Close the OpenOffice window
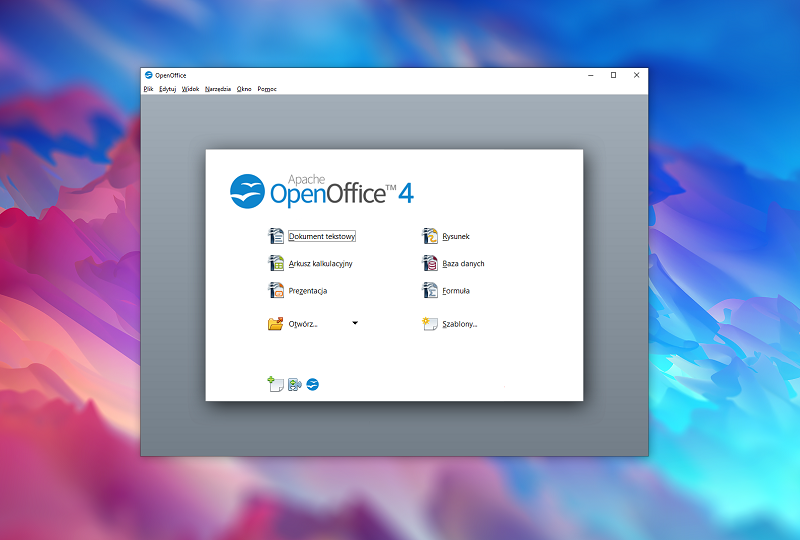This screenshot has height=540, width=800. [636, 75]
